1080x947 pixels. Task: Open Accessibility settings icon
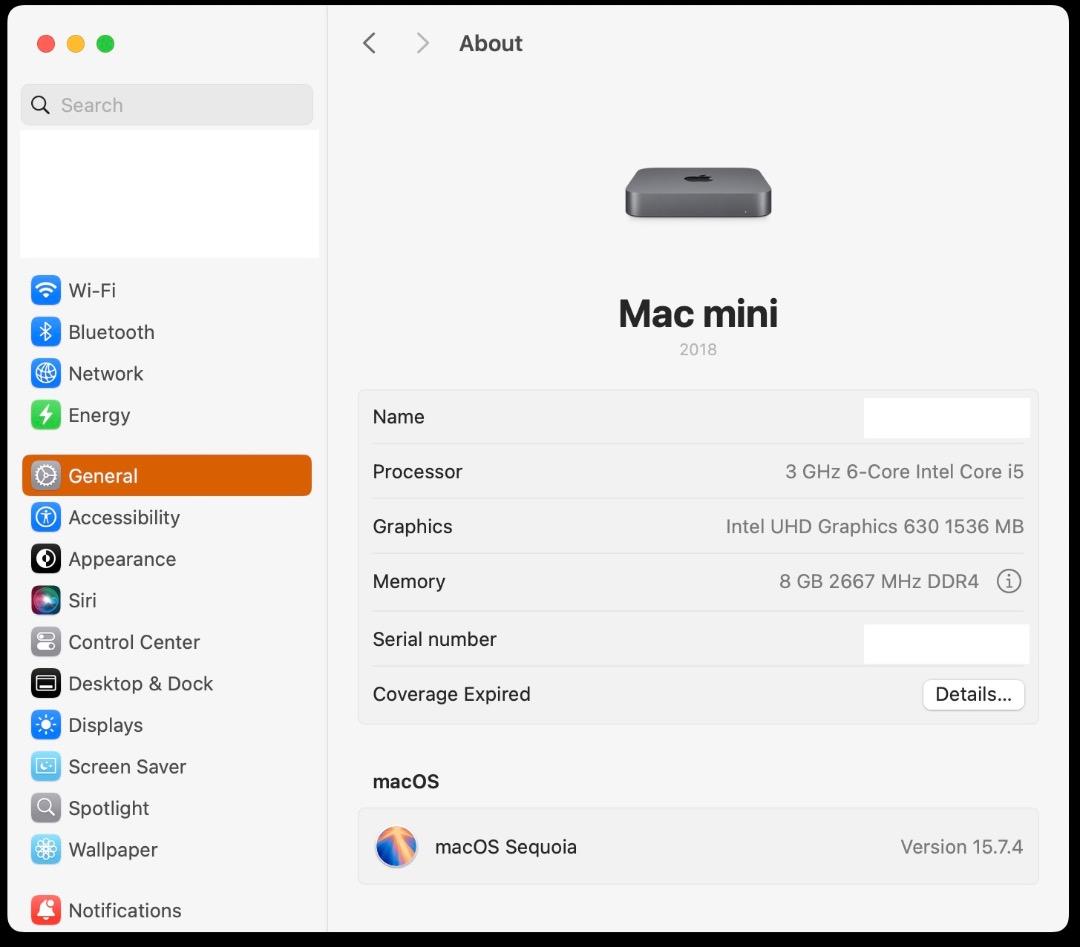point(45,517)
